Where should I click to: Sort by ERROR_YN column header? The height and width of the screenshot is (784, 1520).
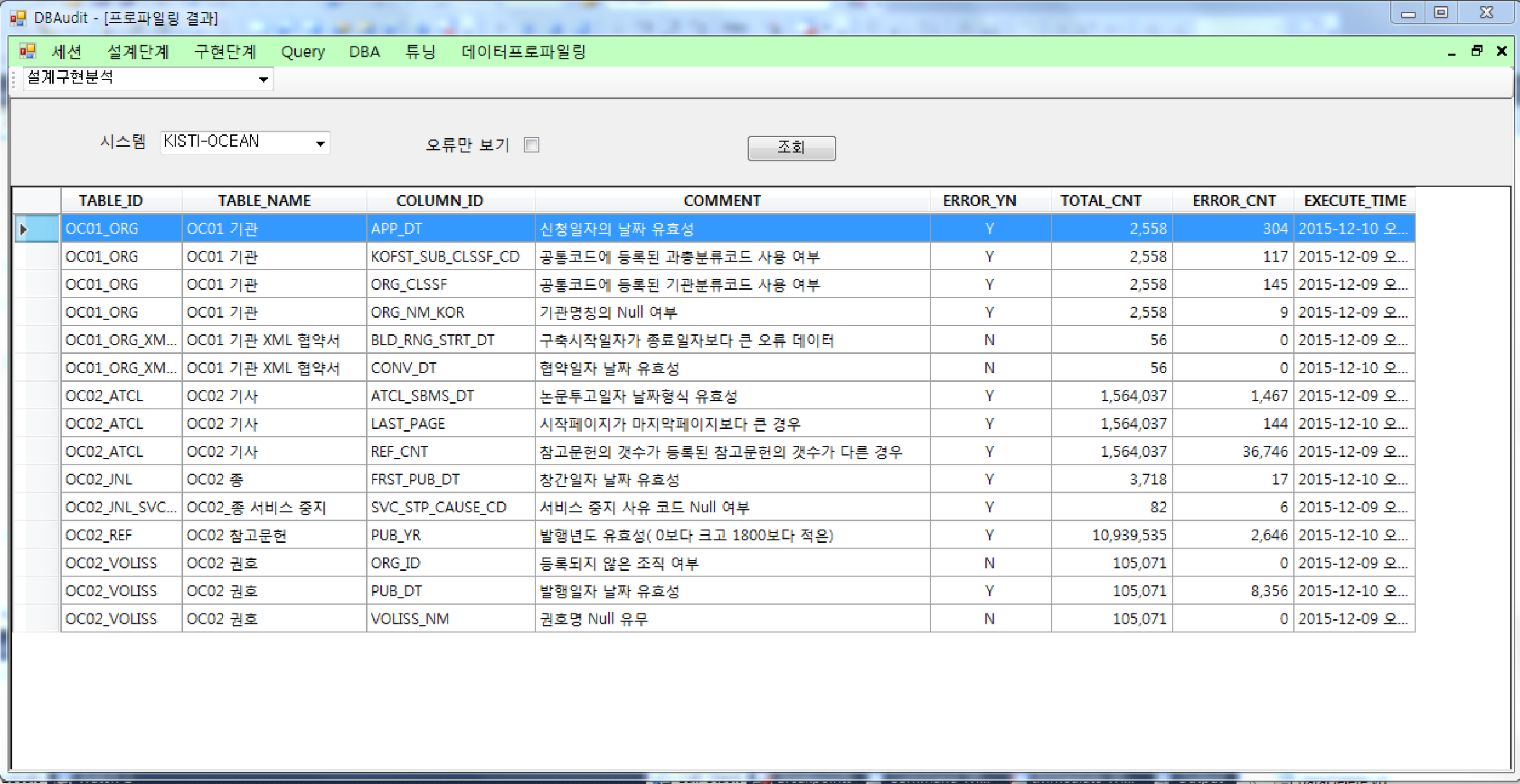[991, 201]
